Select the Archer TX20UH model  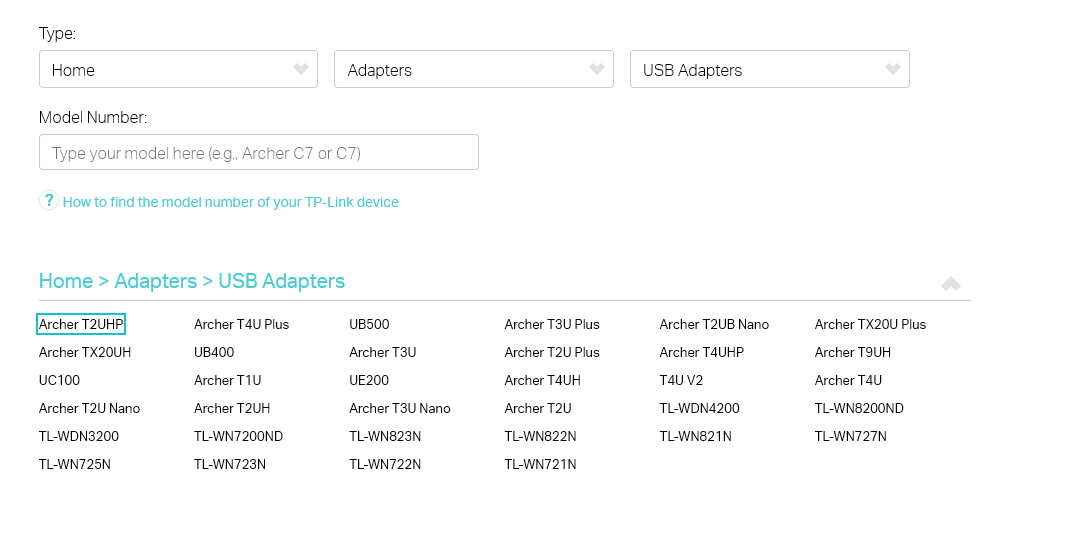(x=85, y=352)
